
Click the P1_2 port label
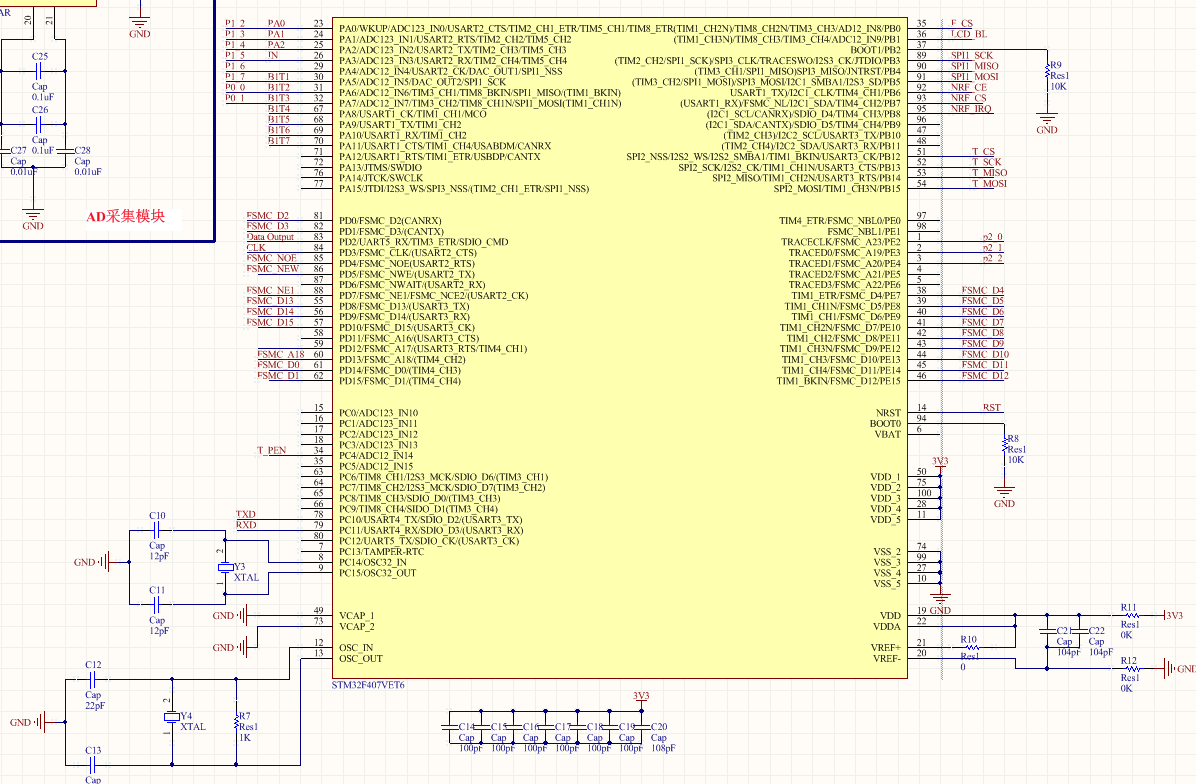tap(235, 24)
